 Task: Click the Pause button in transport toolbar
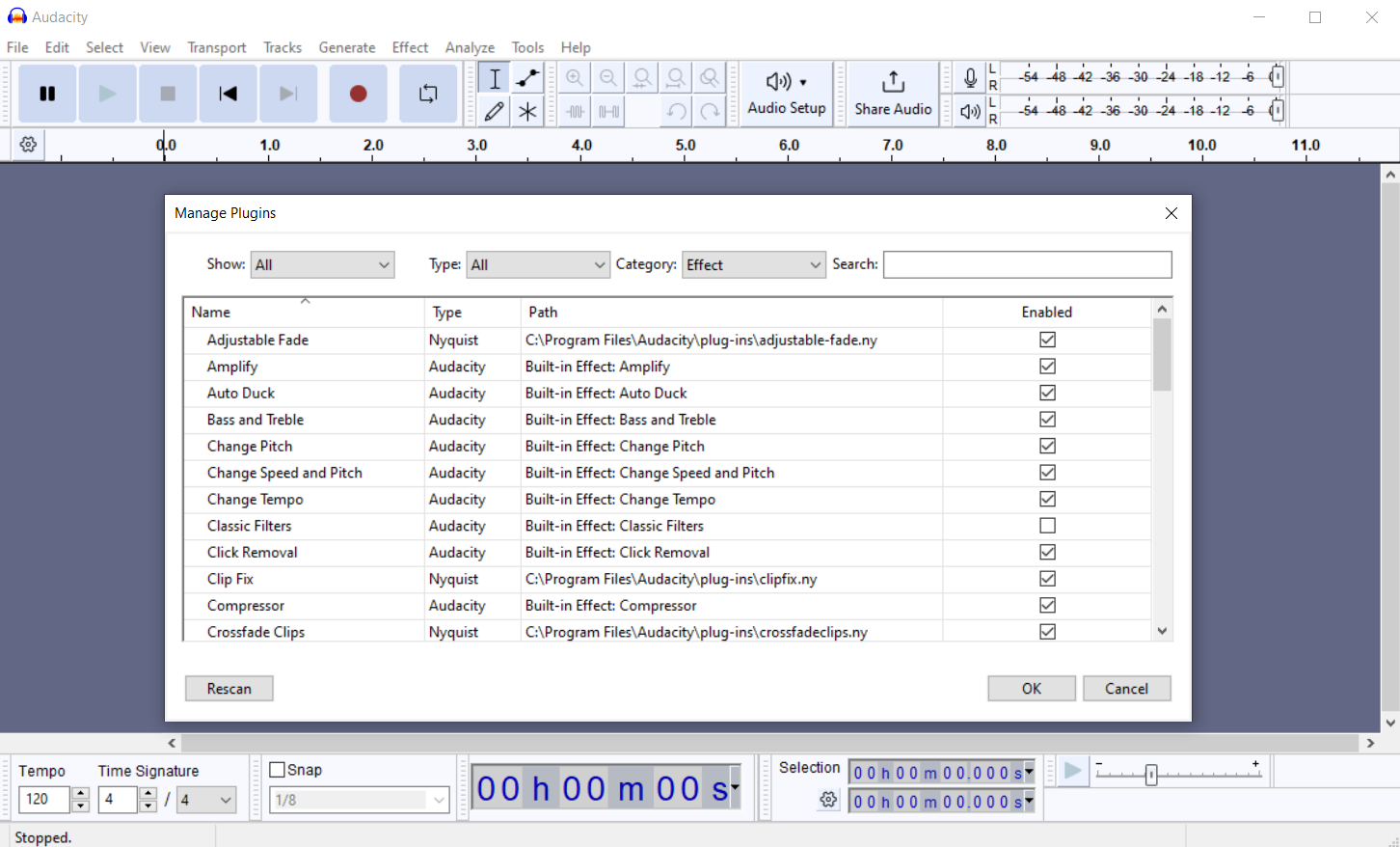pos(47,94)
